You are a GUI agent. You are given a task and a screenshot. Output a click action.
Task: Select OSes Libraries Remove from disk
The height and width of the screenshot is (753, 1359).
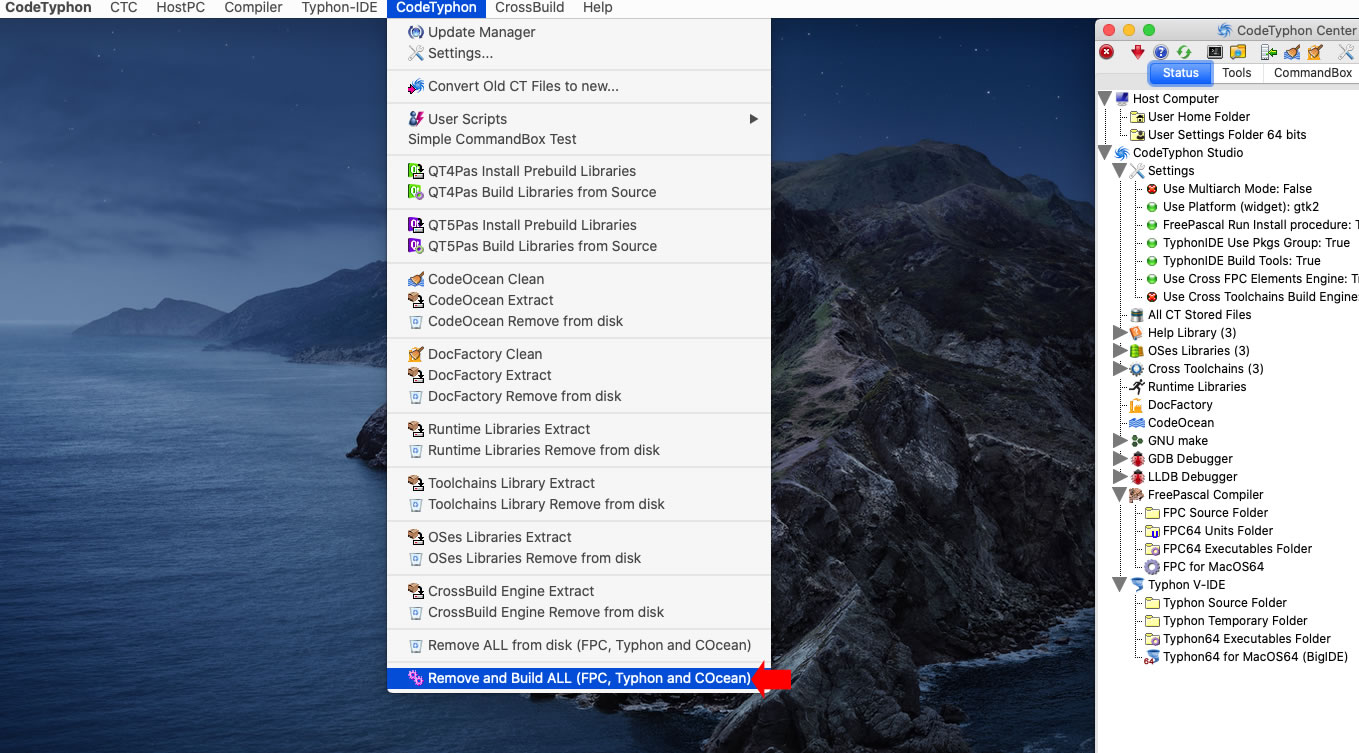[579, 558]
